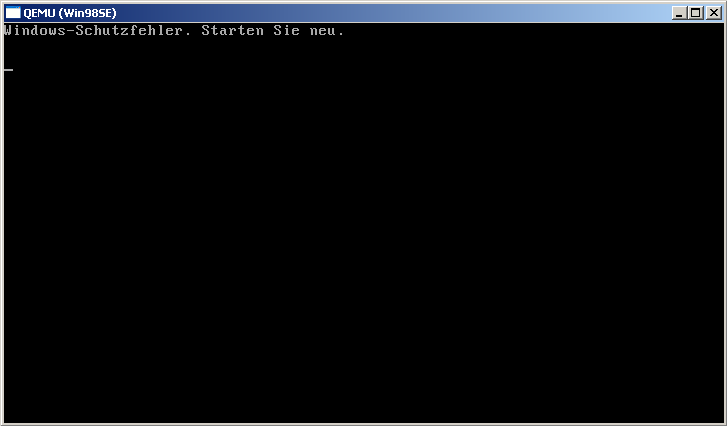Viewport: 727px width, 426px height.
Task: Click the word "neu." in console
Action: click(327, 32)
